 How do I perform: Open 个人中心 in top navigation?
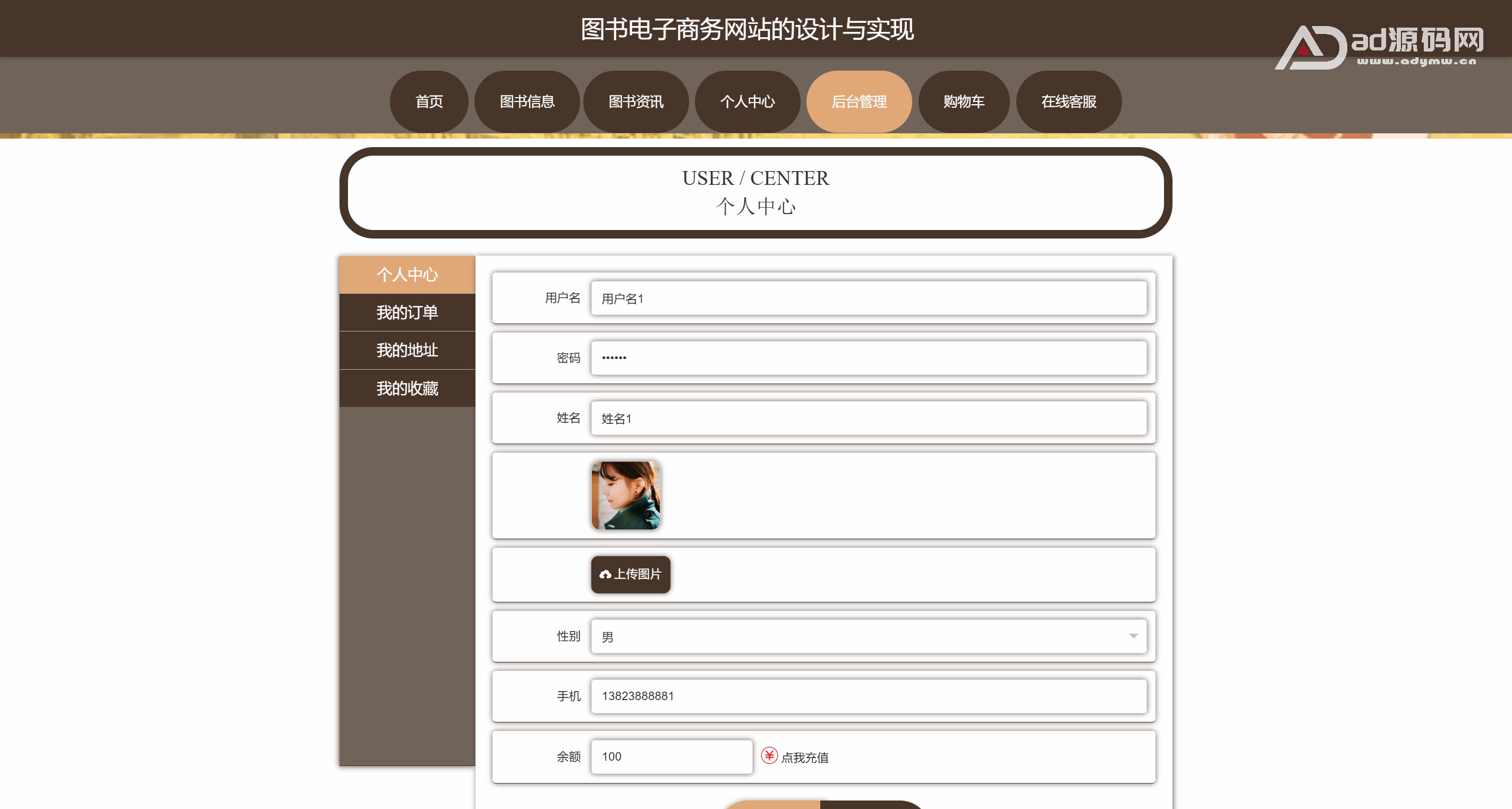[x=747, y=101]
